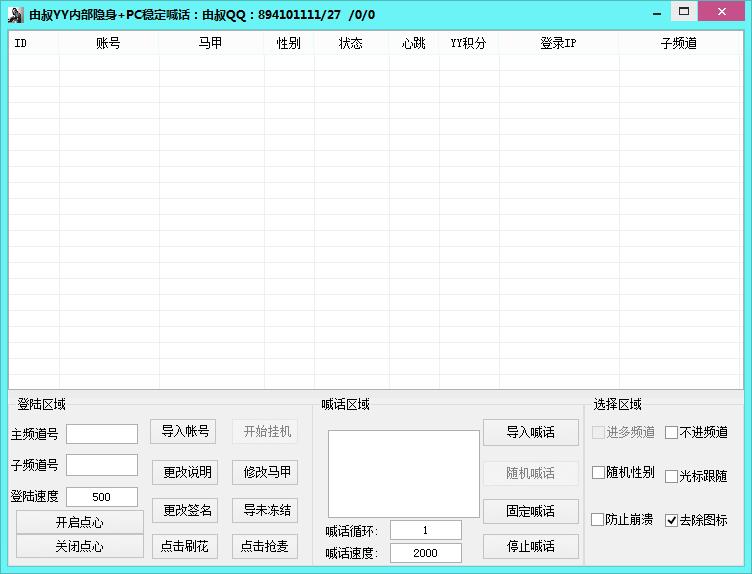Click the 修改马甲 button
The width and height of the screenshot is (752, 574).
pos(265,473)
